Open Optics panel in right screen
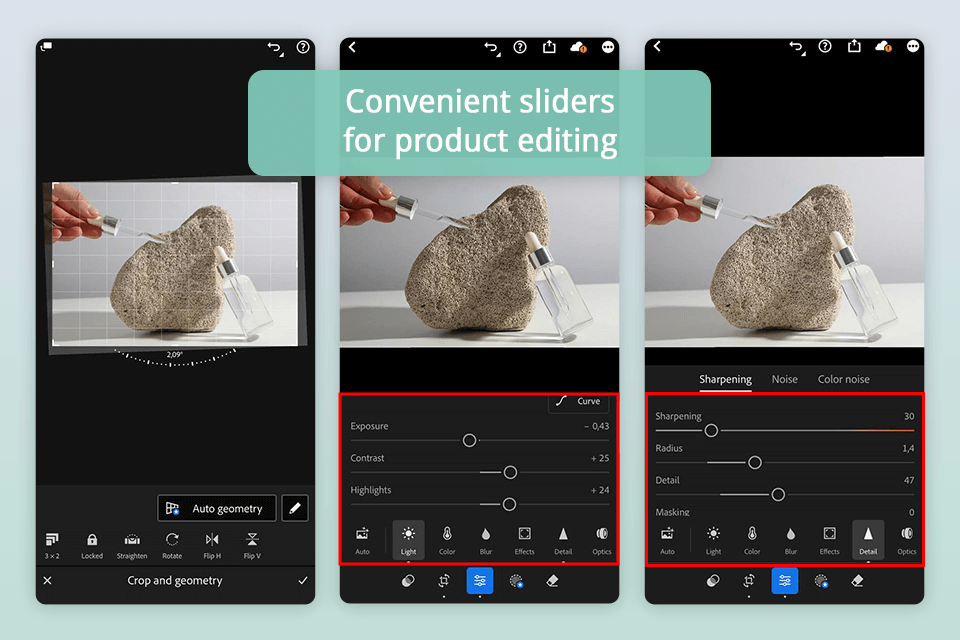 pos(907,540)
